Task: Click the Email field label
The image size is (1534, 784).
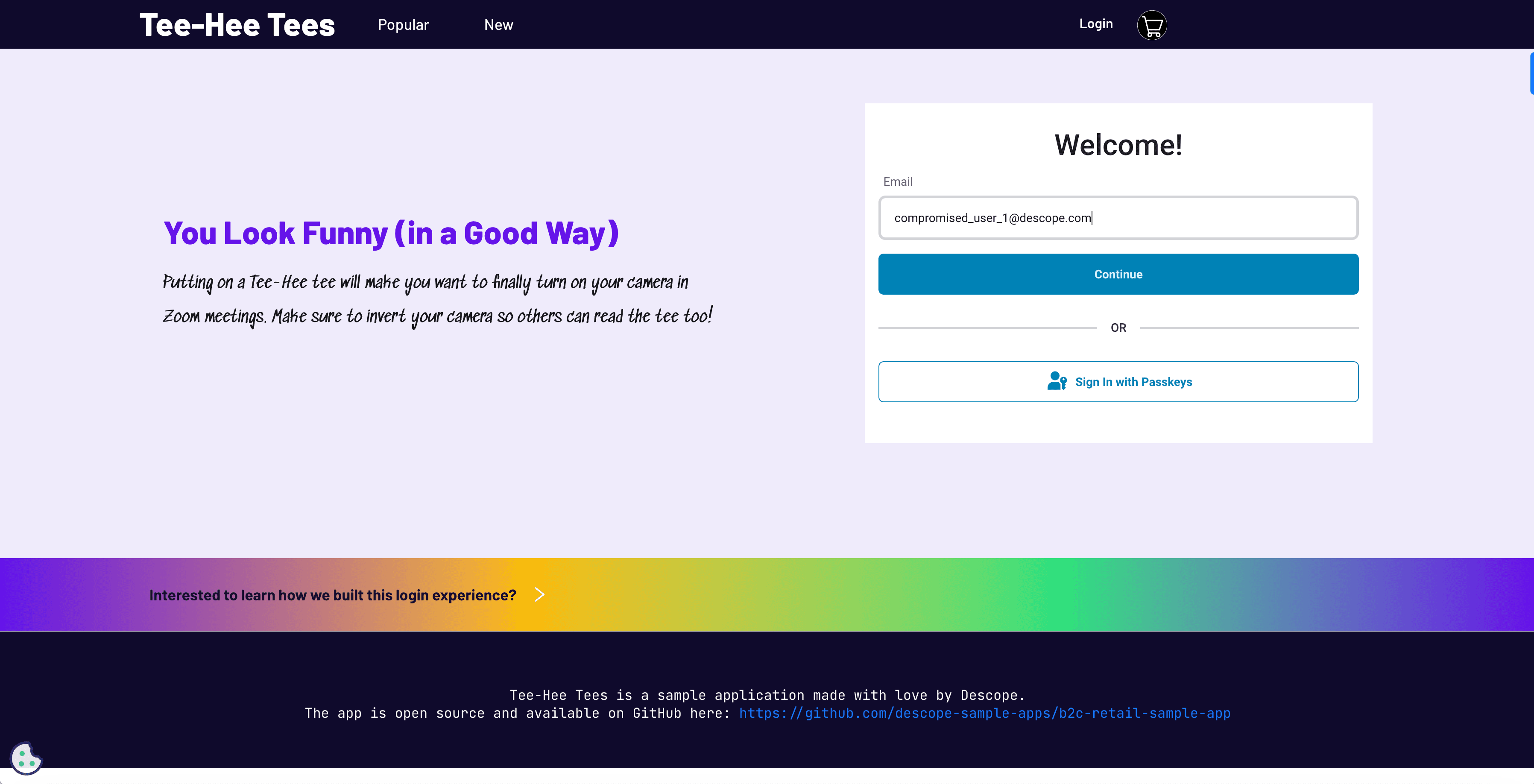Action: click(x=897, y=181)
